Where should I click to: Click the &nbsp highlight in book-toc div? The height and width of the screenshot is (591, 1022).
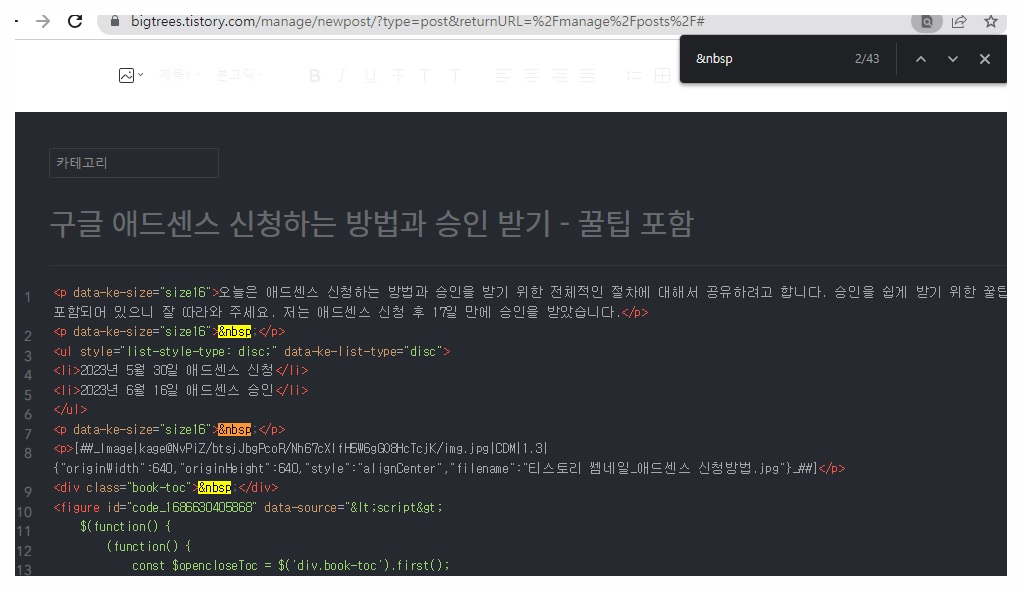[214, 487]
